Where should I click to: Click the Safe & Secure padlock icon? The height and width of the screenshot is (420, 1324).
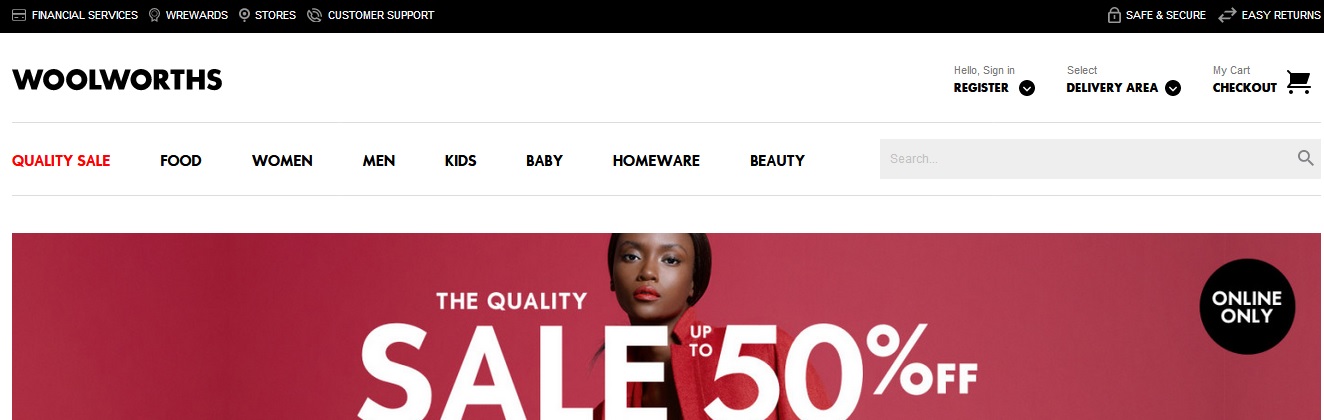(x=1113, y=15)
